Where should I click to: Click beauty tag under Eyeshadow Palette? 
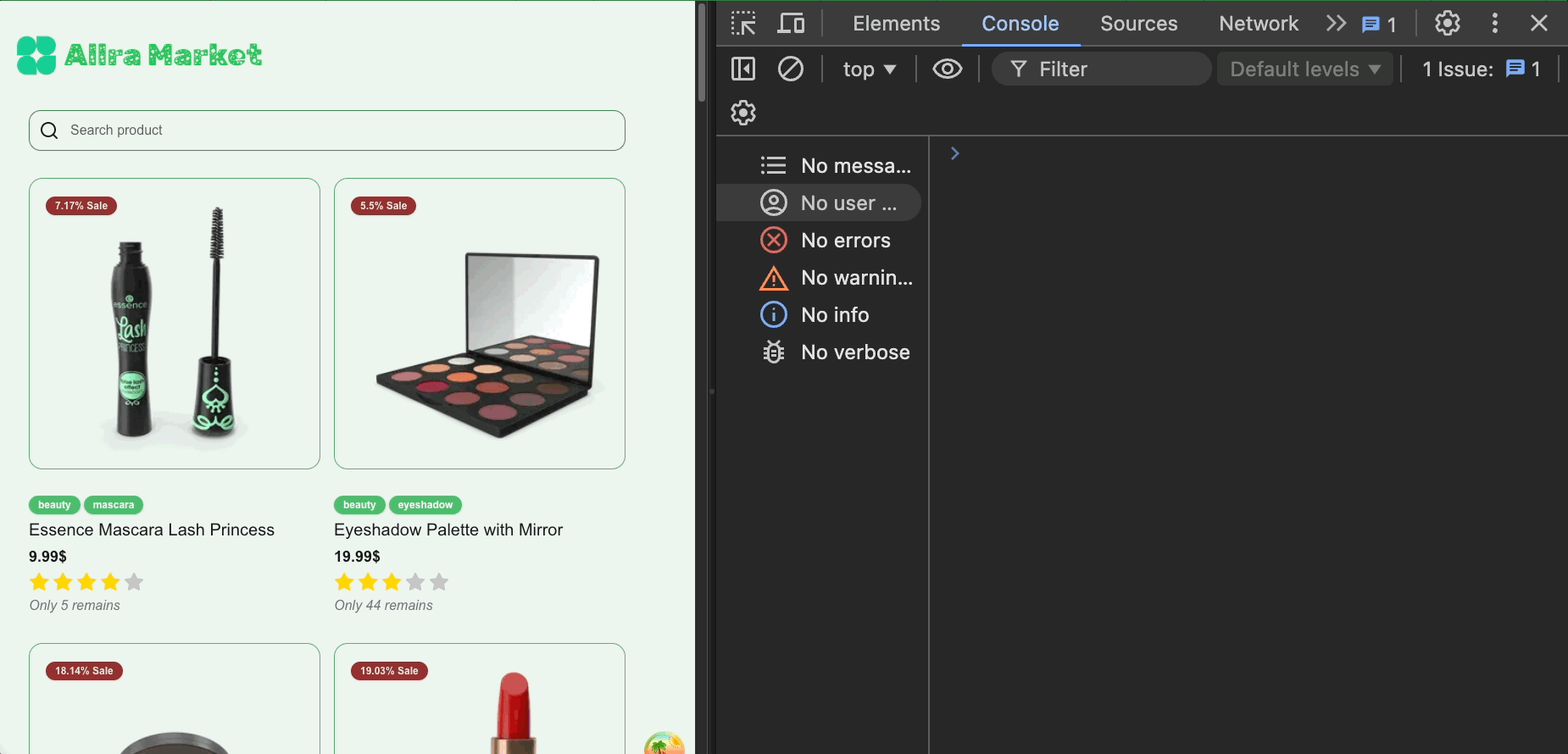pyautogui.click(x=359, y=505)
